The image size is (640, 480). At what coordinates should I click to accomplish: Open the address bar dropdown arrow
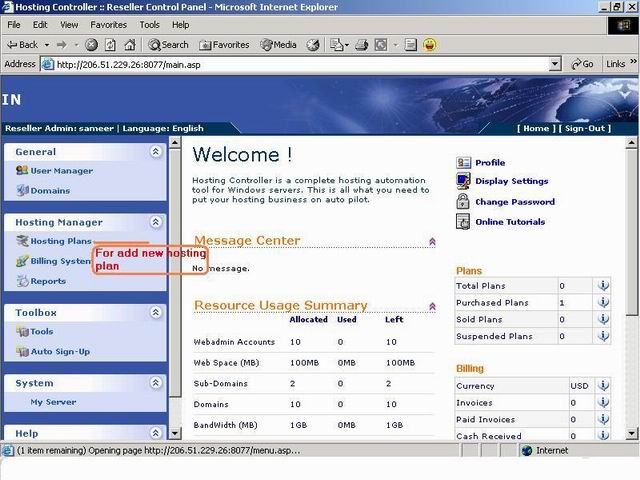(554, 64)
